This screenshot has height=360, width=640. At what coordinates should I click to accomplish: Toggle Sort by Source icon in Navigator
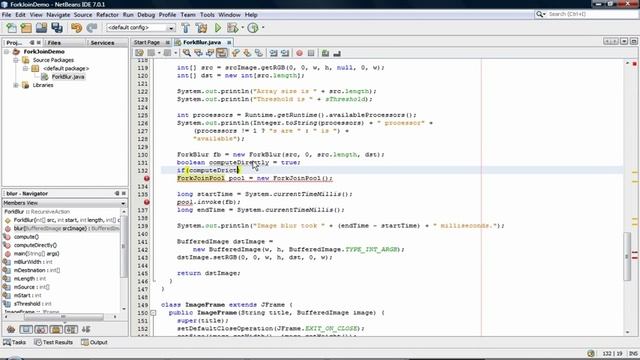[x=86, y=329]
